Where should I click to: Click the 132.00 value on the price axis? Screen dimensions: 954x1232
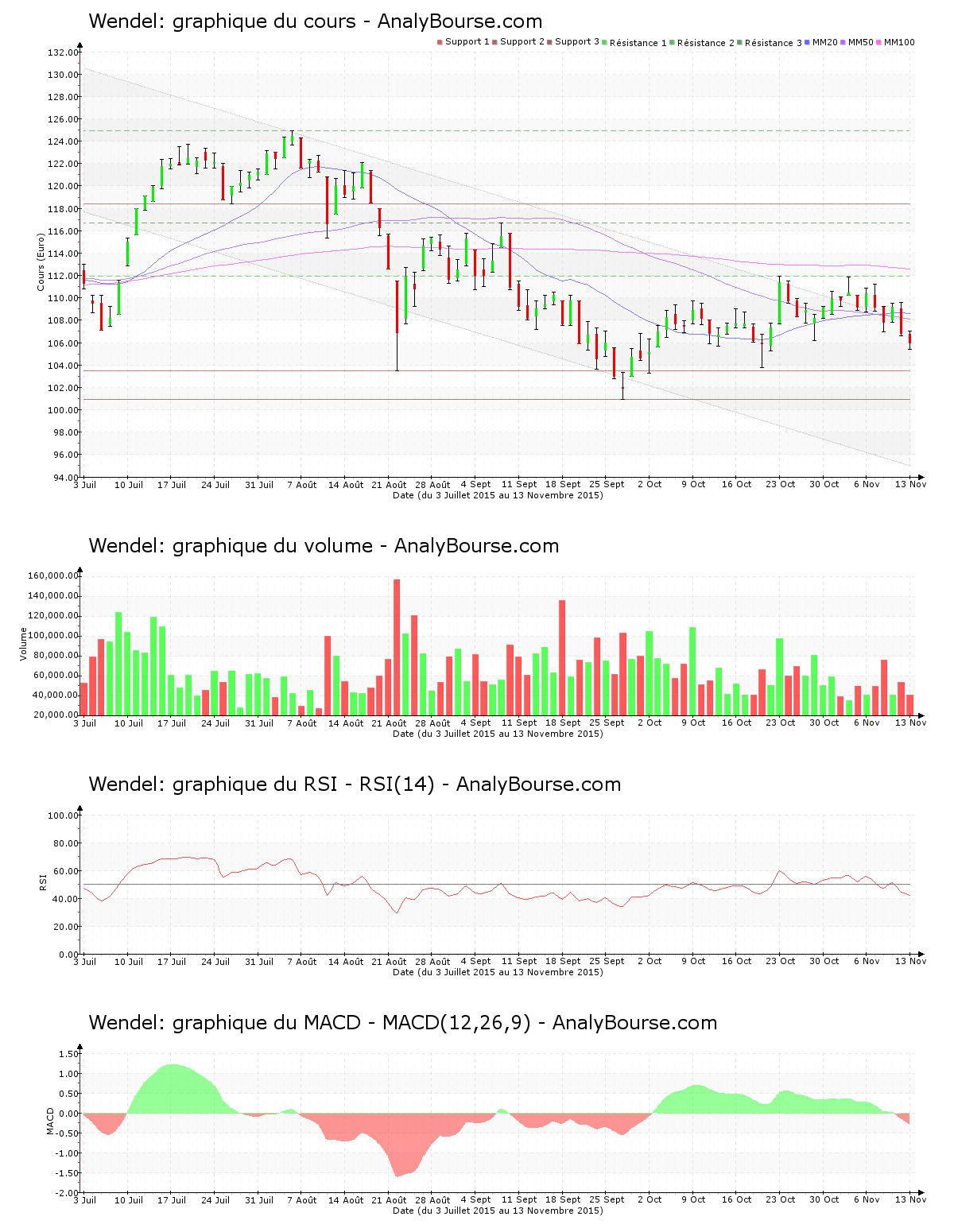coord(63,52)
